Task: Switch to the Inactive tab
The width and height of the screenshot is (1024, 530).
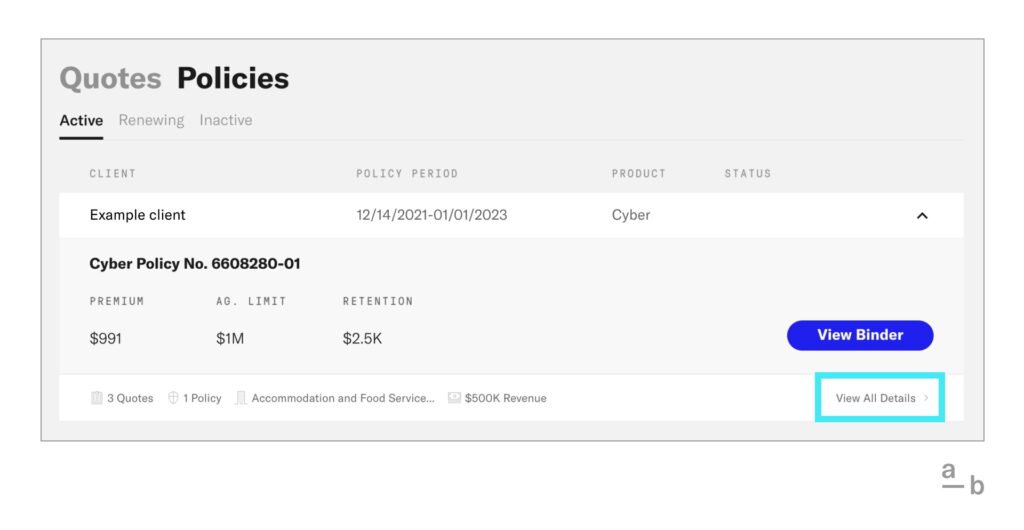Action: pos(226,120)
